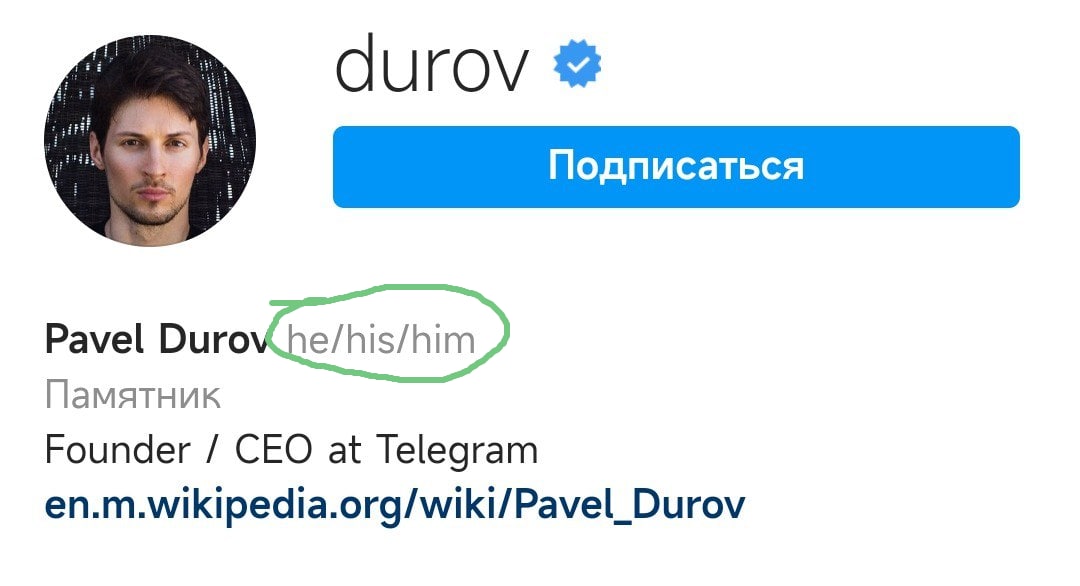Select the durov username heading
This screenshot has height=586, width=1080.
pyautogui.click(x=432, y=63)
